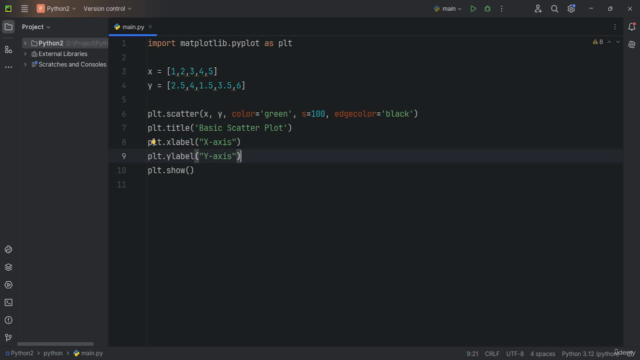Image resolution: width=640 pixels, height=360 pixels.
Task: Open AI Assistant tool window
Action: pos(631,44)
